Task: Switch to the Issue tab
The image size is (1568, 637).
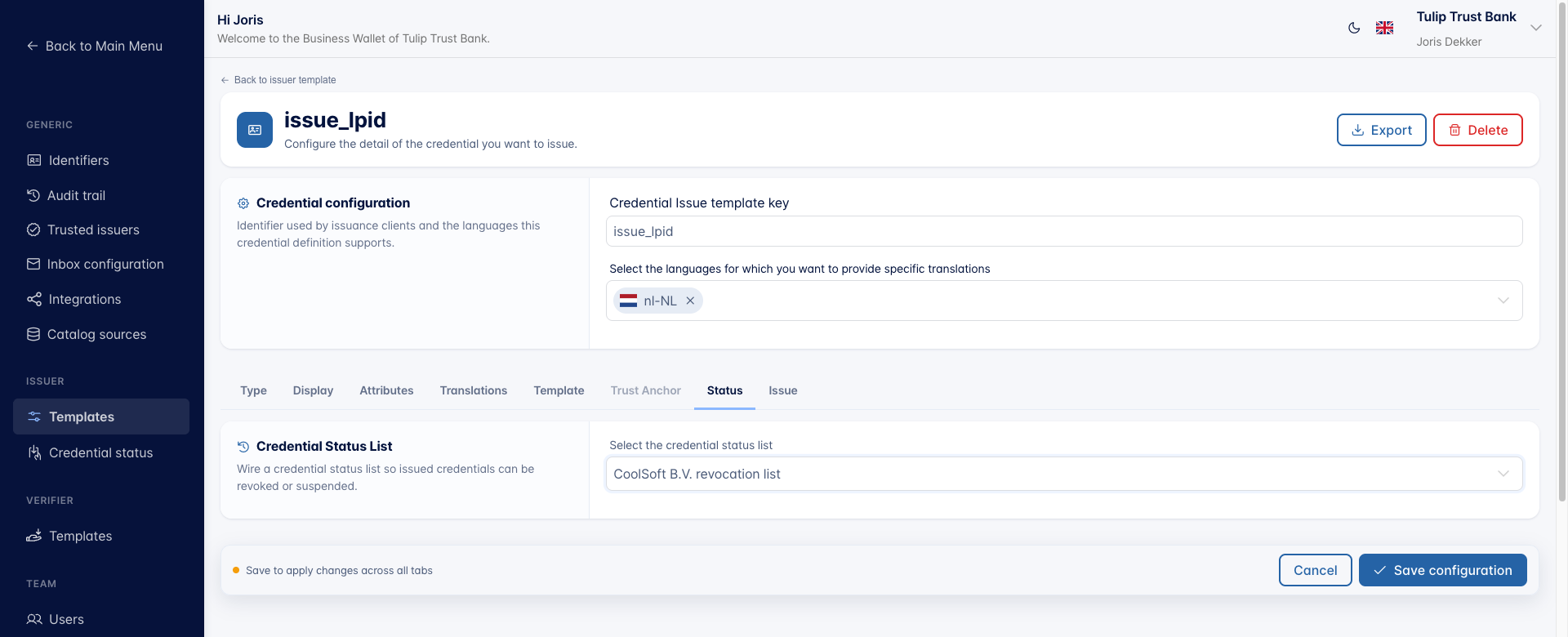Action: coord(782,390)
